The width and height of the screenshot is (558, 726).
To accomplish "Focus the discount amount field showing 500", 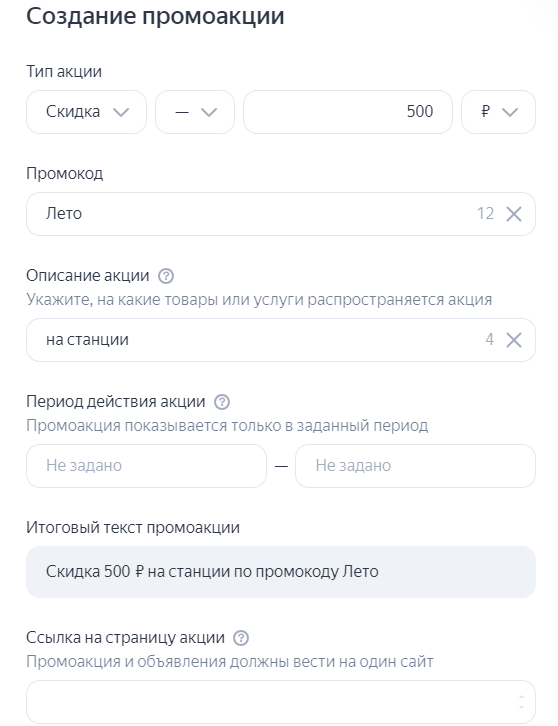I will coord(348,112).
